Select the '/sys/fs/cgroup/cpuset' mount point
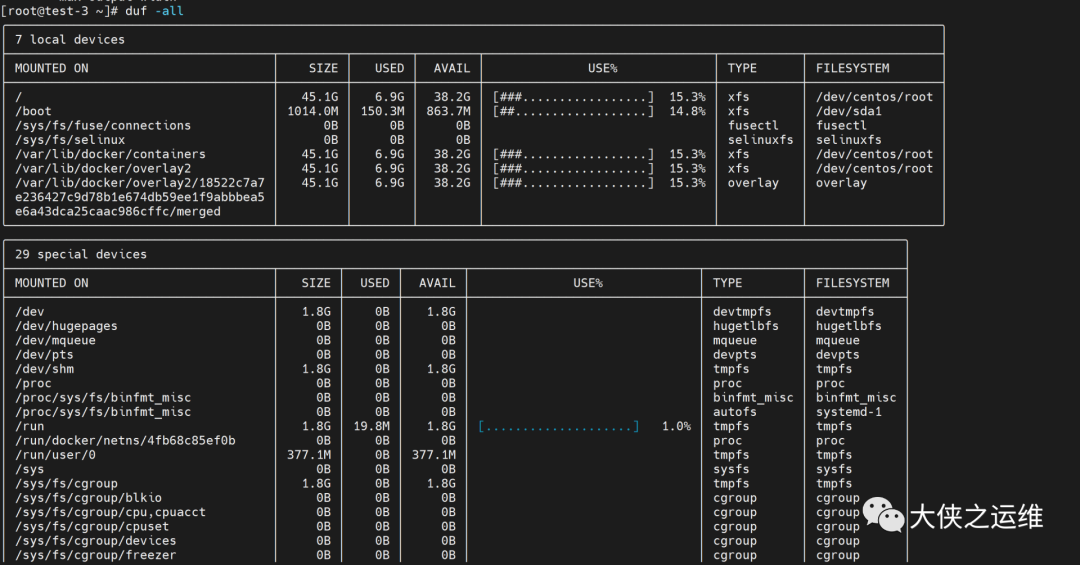The image size is (1080, 565). (x=92, y=526)
